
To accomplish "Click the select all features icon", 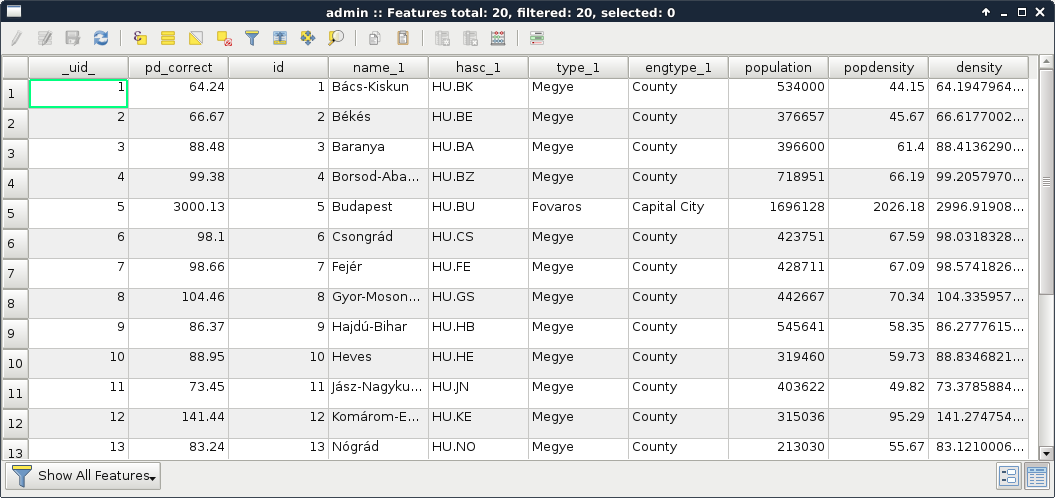I will coord(168,38).
